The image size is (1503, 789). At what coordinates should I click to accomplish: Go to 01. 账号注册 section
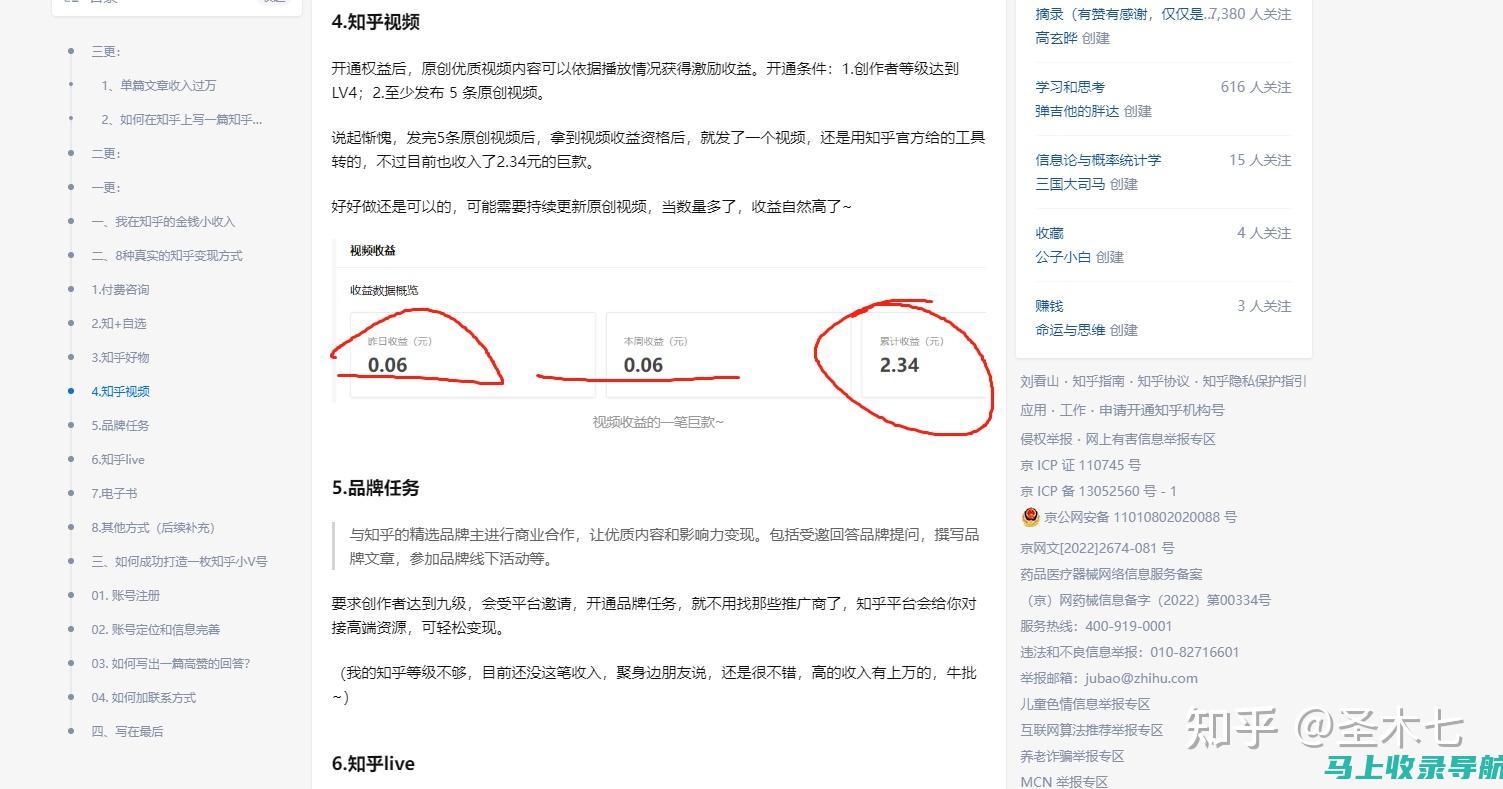[126, 595]
